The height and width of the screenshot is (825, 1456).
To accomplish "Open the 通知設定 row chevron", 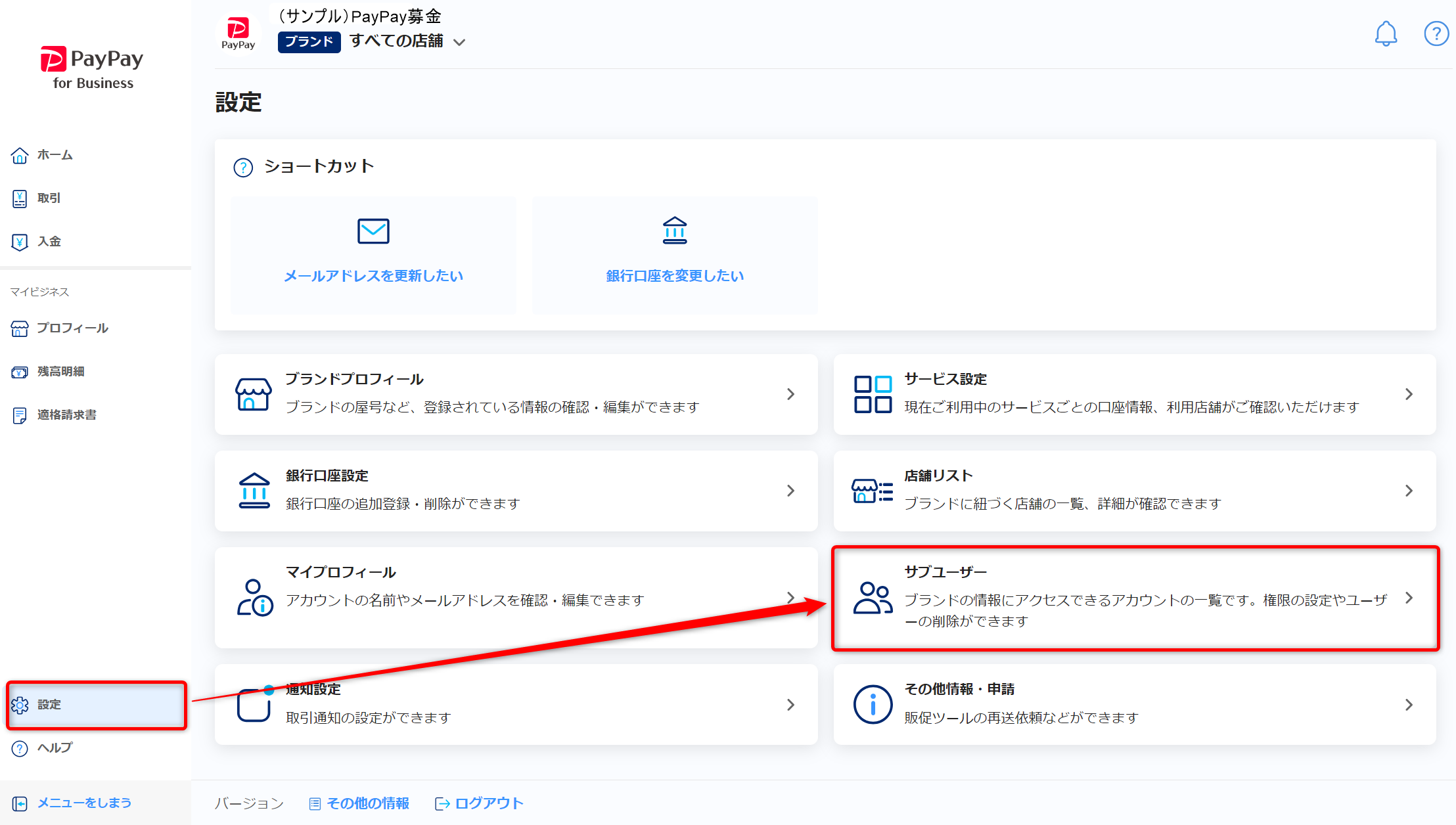I will click(791, 705).
